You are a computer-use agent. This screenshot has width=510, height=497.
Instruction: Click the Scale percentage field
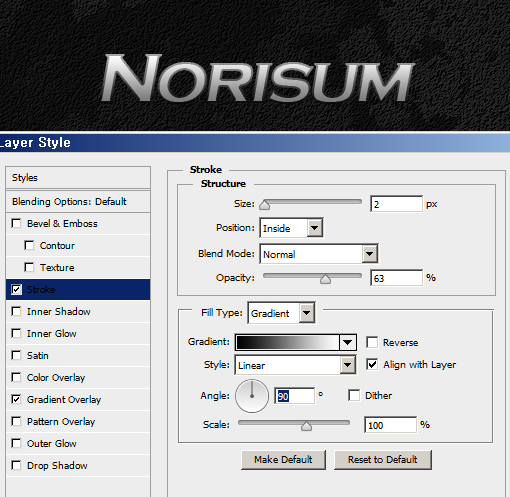click(390, 425)
